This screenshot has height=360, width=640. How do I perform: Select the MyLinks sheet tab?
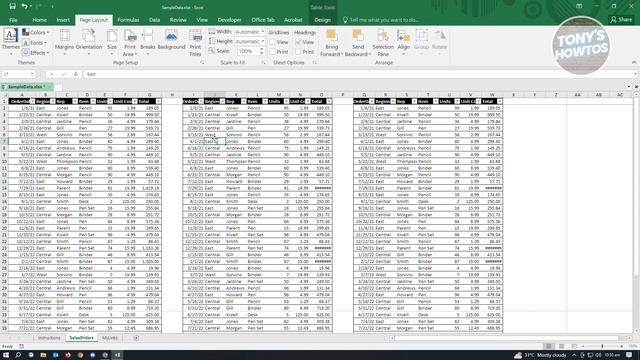click(x=109, y=338)
